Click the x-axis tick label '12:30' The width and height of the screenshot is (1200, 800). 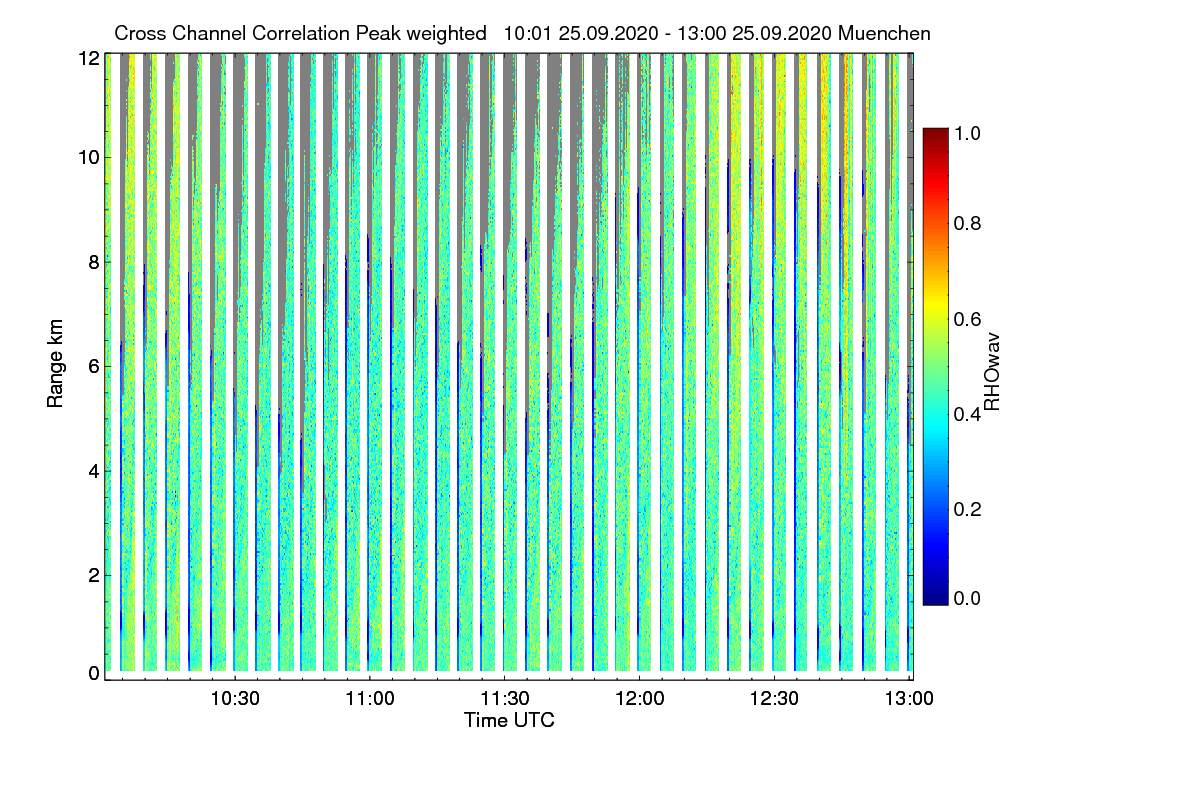coord(775,698)
